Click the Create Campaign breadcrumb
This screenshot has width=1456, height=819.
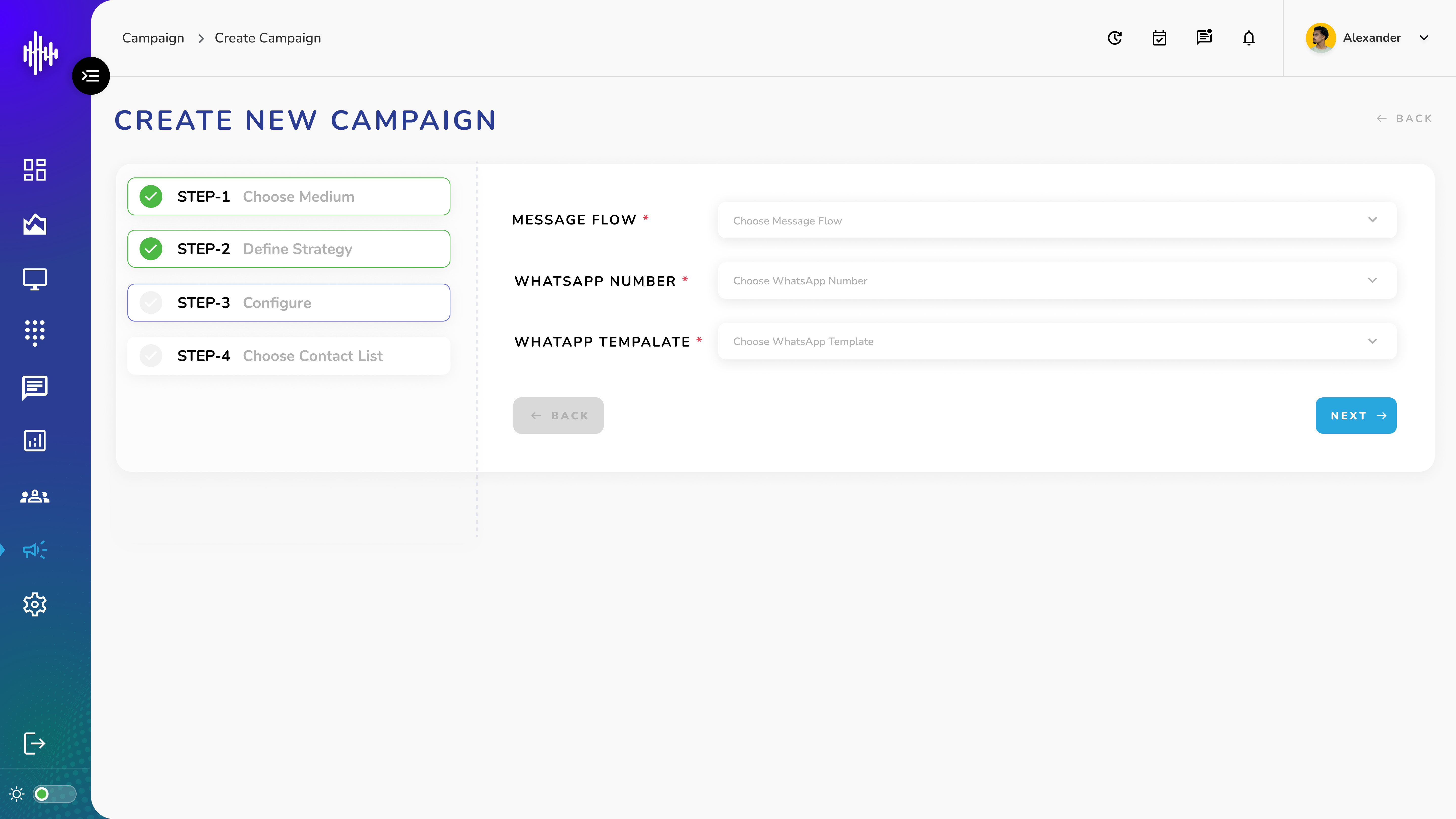point(268,38)
